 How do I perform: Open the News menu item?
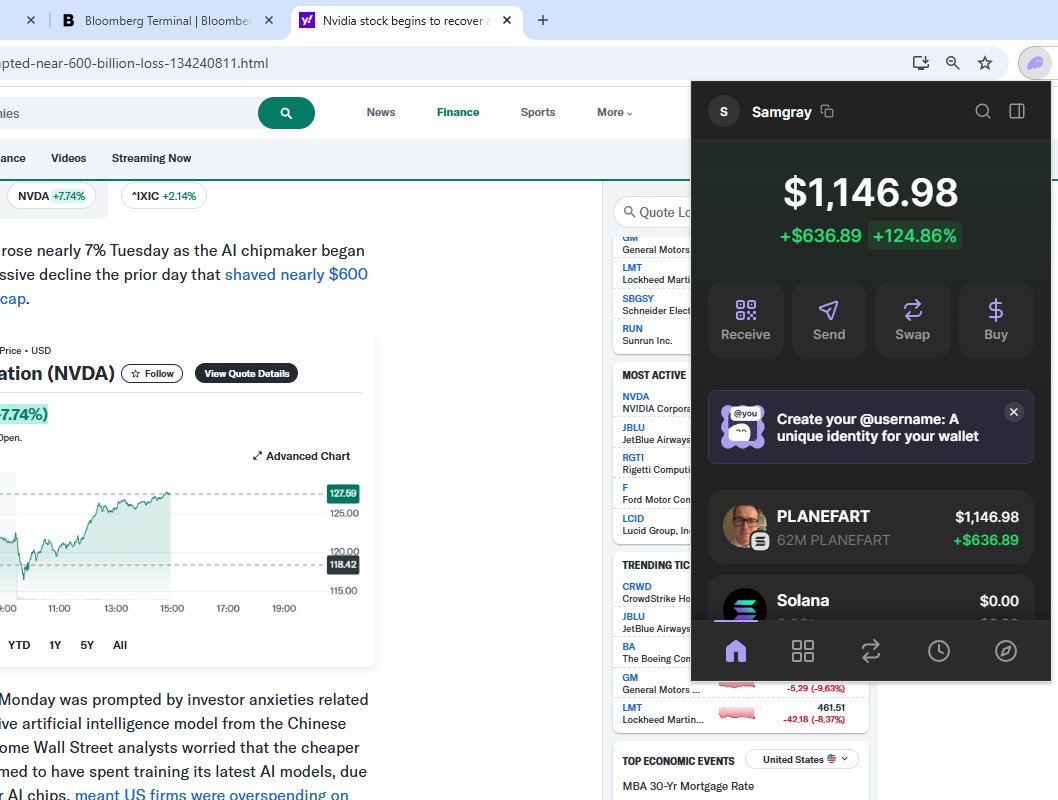(x=381, y=112)
